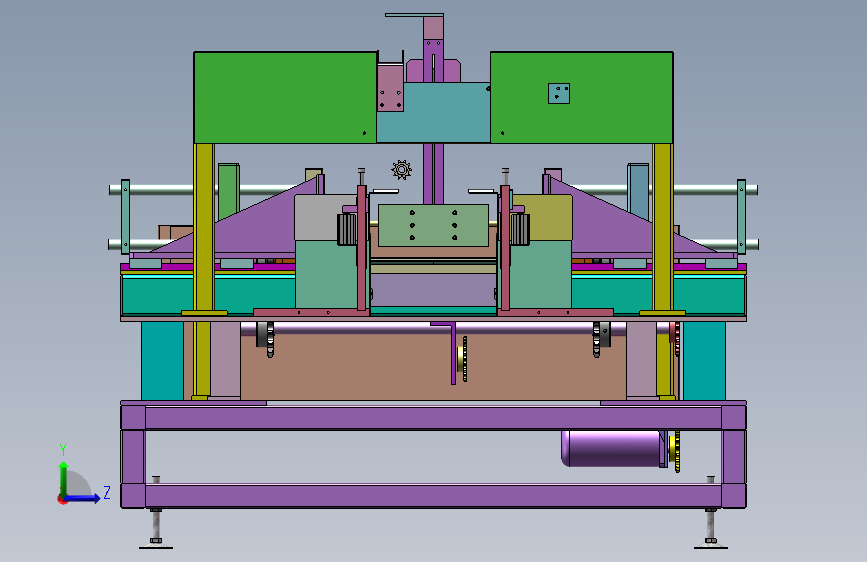Select the left teal support column
867x562 pixels.
(162, 361)
